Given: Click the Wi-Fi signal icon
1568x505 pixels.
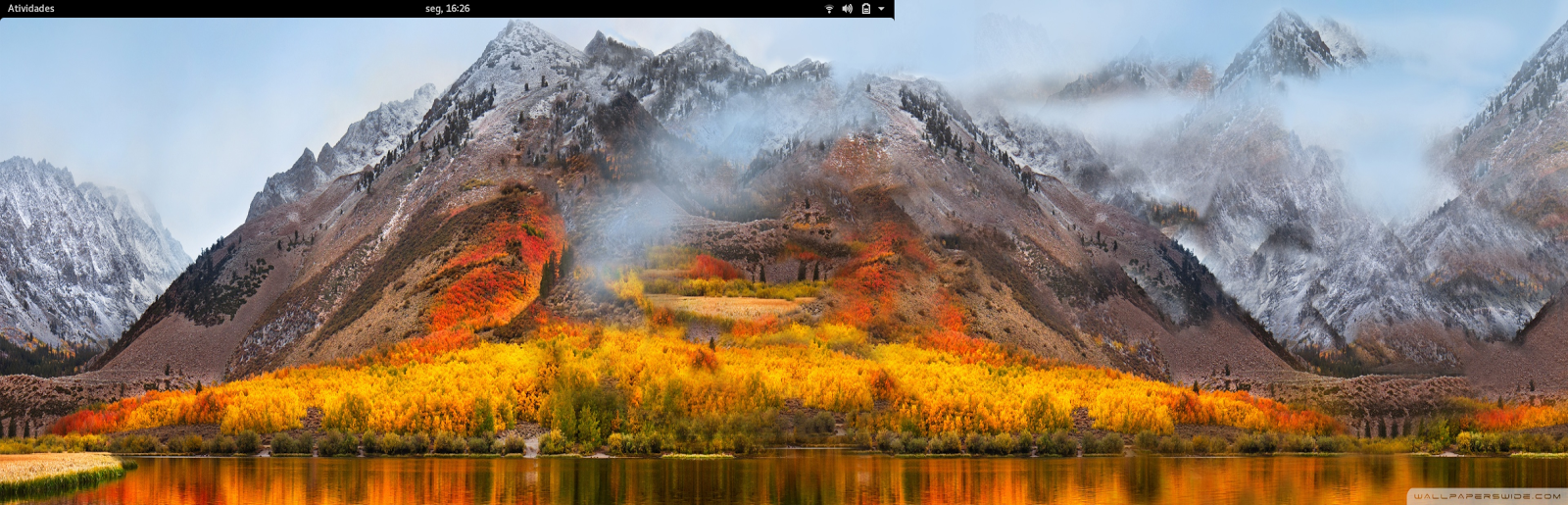Looking at the screenshot, I should point(829,9).
